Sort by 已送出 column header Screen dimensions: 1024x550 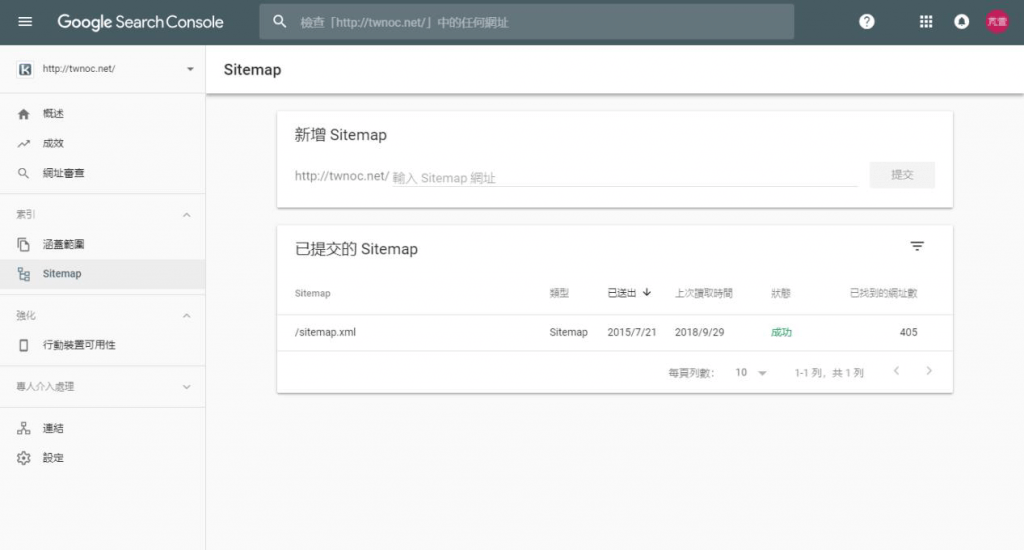622,293
